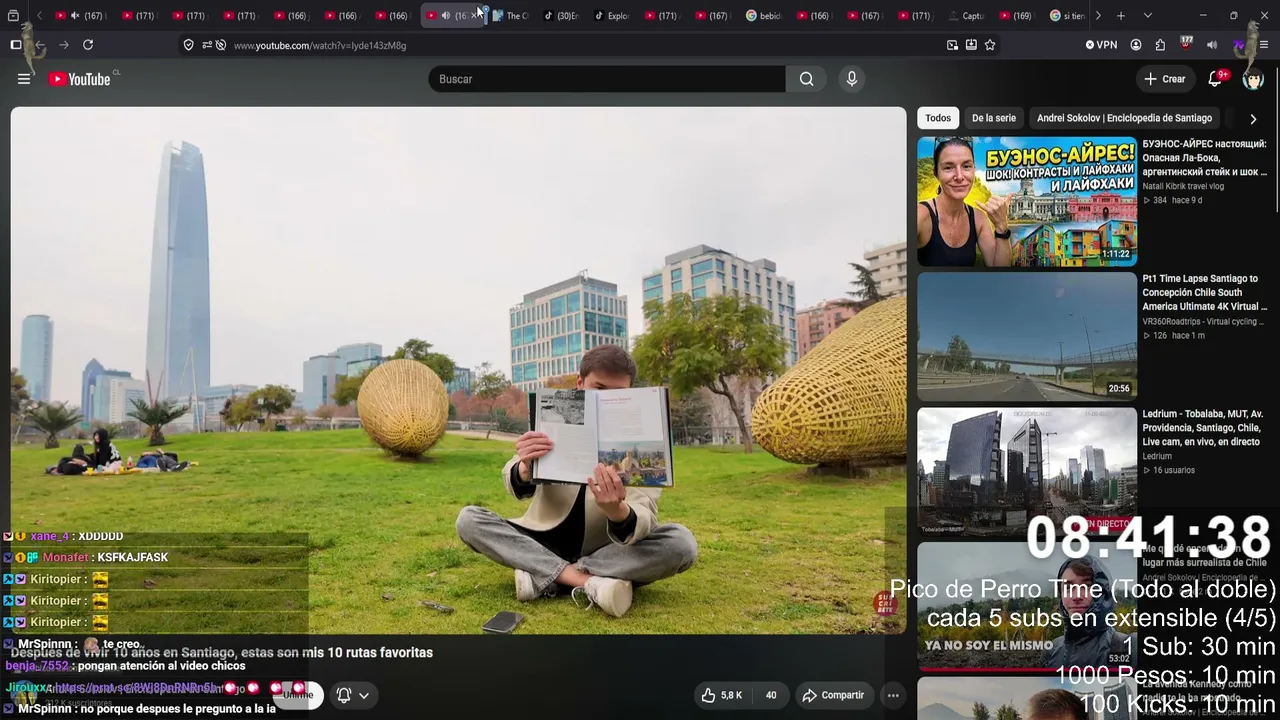Open the account avatar menu

click(x=1253, y=79)
